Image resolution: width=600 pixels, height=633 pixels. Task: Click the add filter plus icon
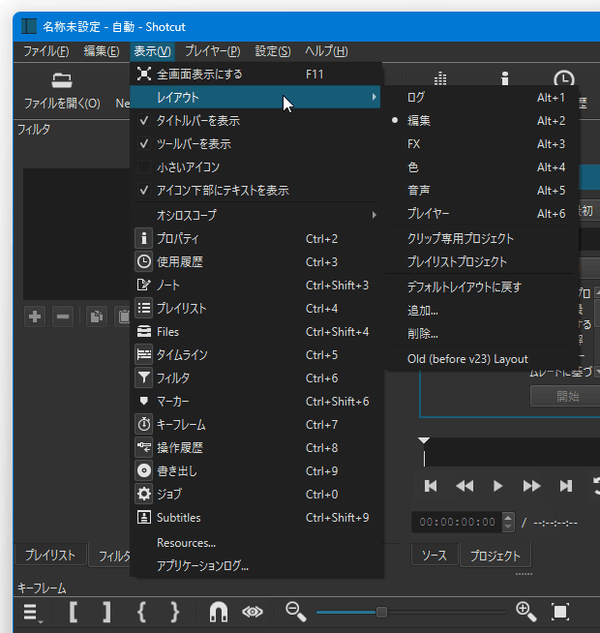pyautogui.click(x=35, y=316)
